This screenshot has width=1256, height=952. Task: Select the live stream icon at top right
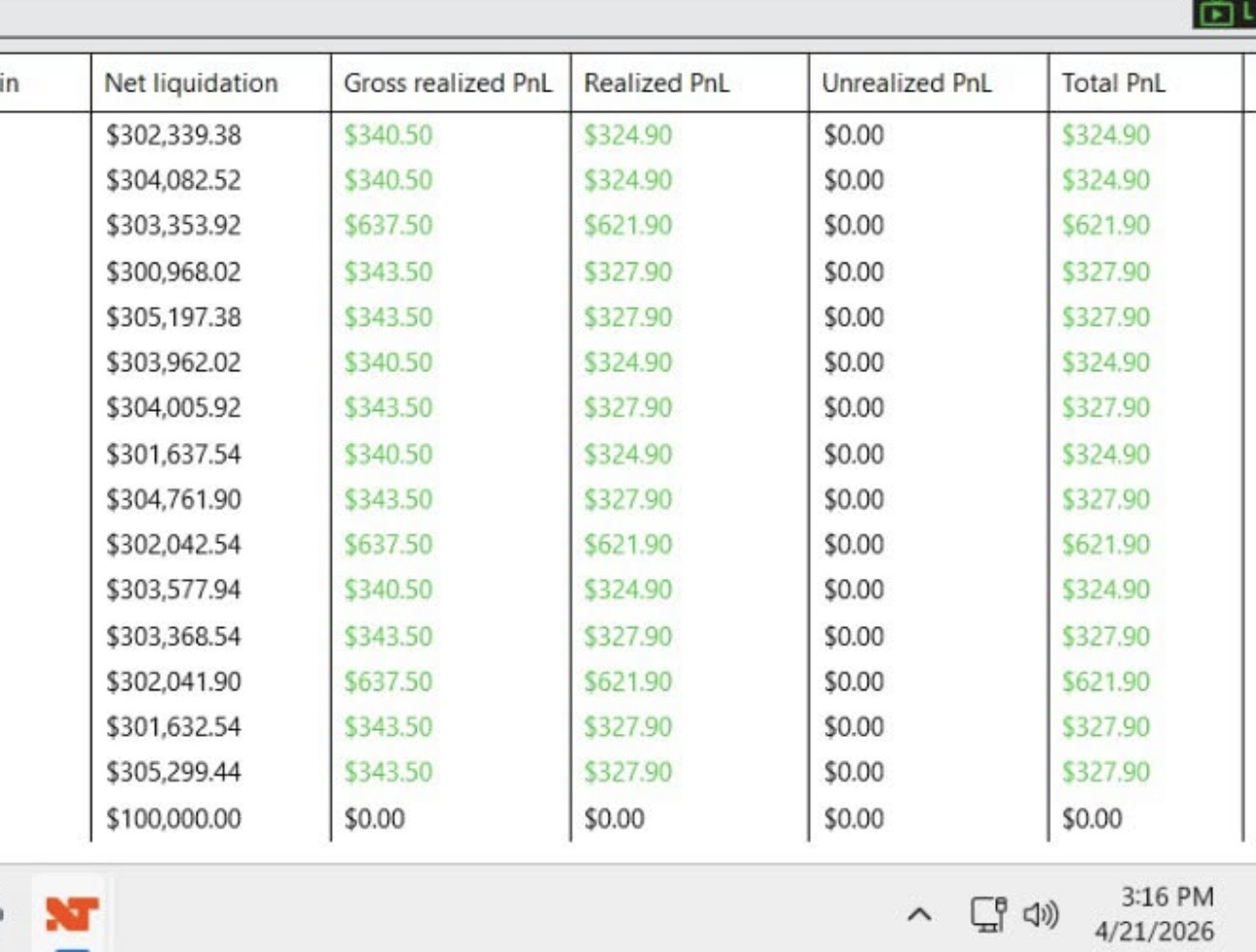point(1215,14)
